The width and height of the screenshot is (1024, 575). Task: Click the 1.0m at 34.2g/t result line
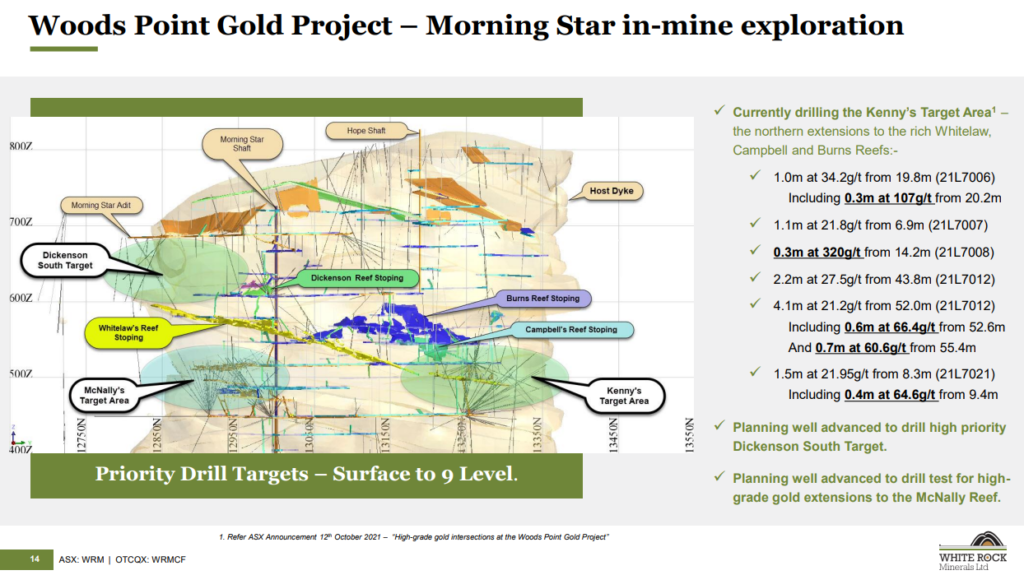coord(884,178)
